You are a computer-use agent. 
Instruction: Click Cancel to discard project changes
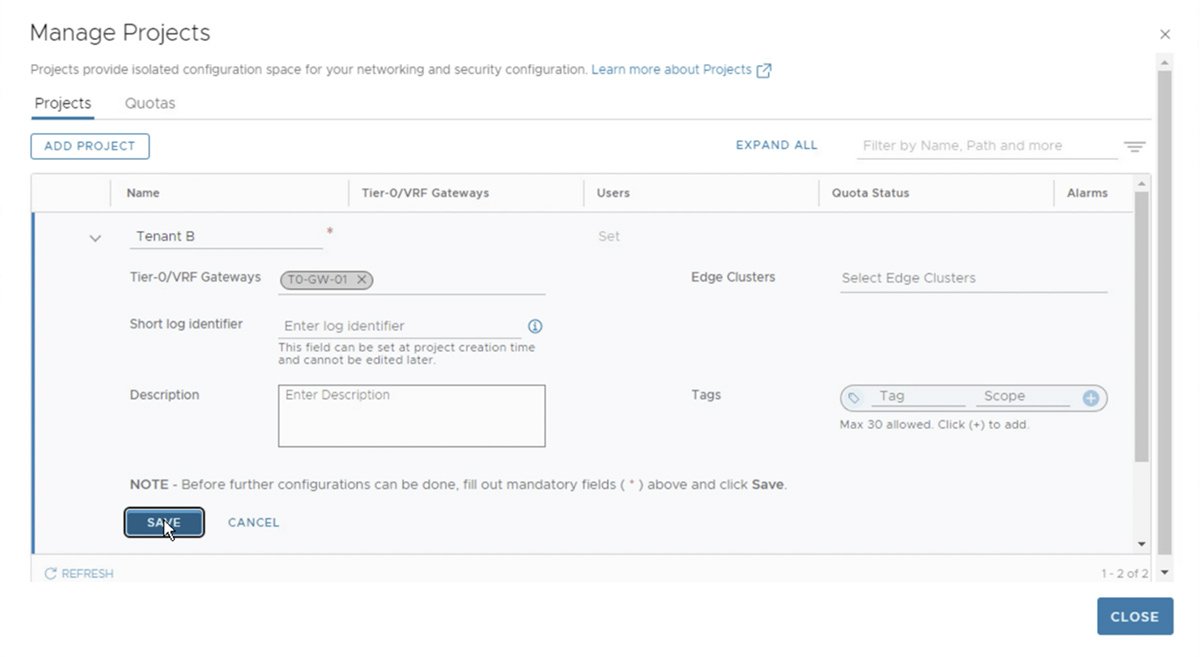click(x=253, y=523)
